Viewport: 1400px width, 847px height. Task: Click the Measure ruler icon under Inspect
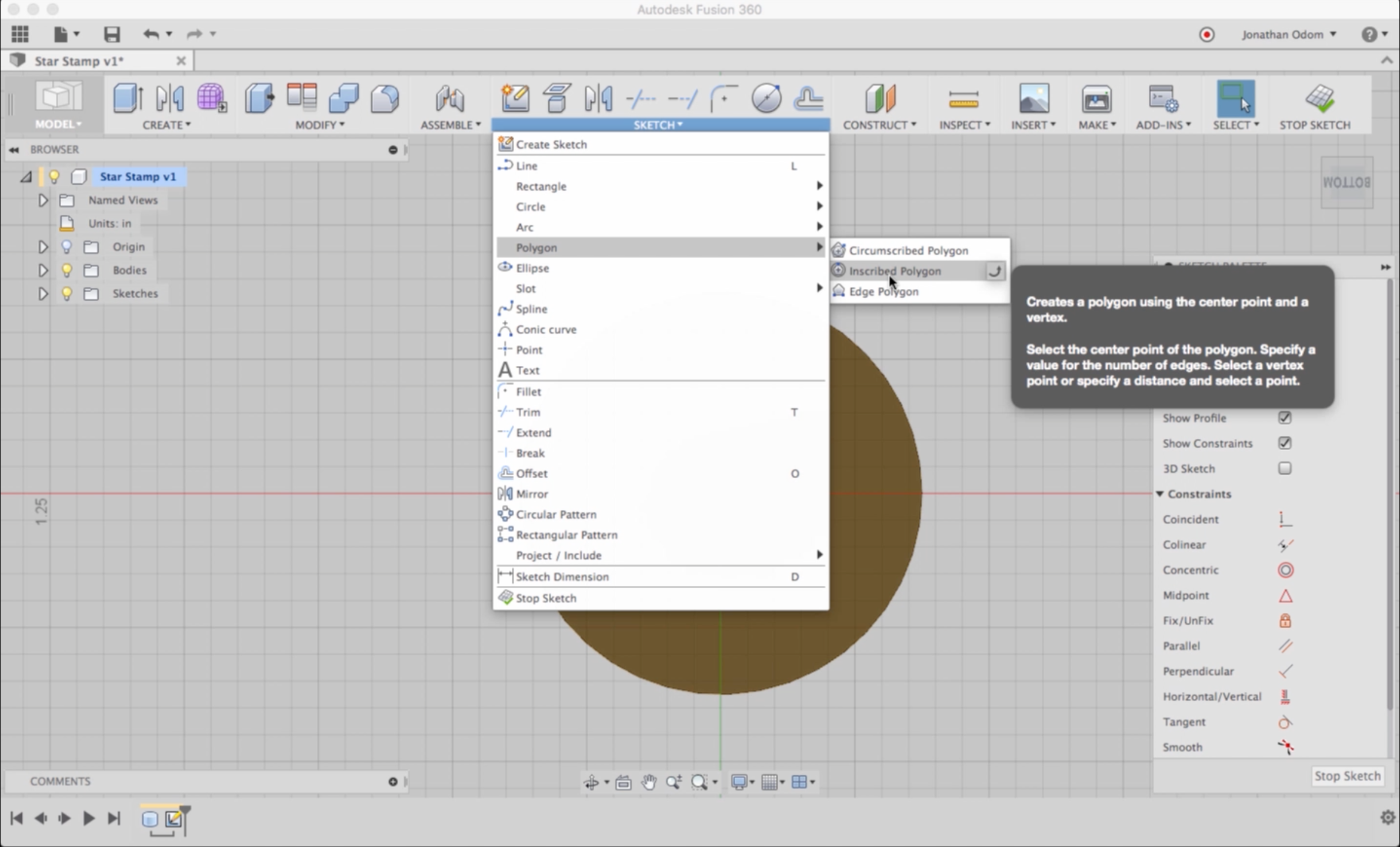tap(964, 99)
